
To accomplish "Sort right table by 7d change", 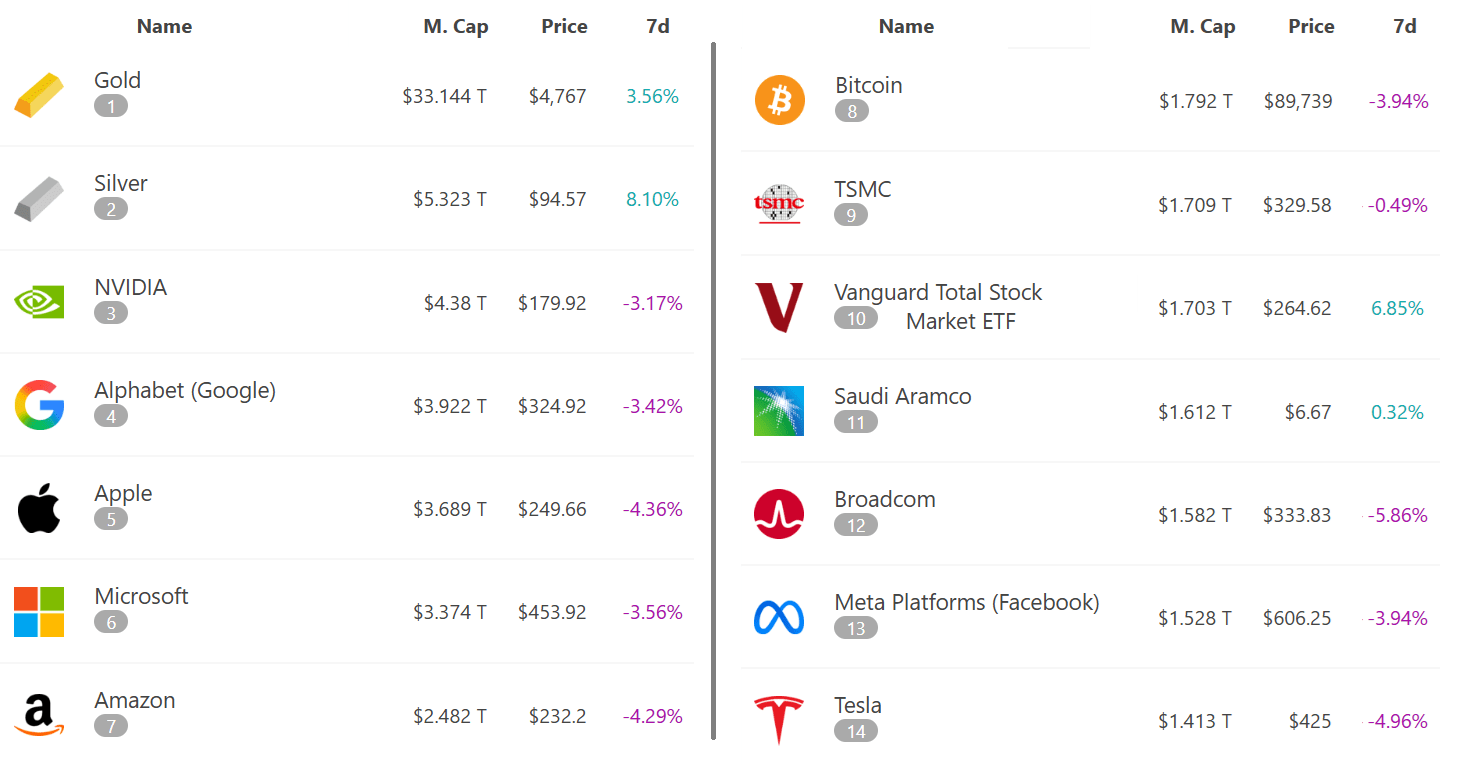I will click(1404, 27).
